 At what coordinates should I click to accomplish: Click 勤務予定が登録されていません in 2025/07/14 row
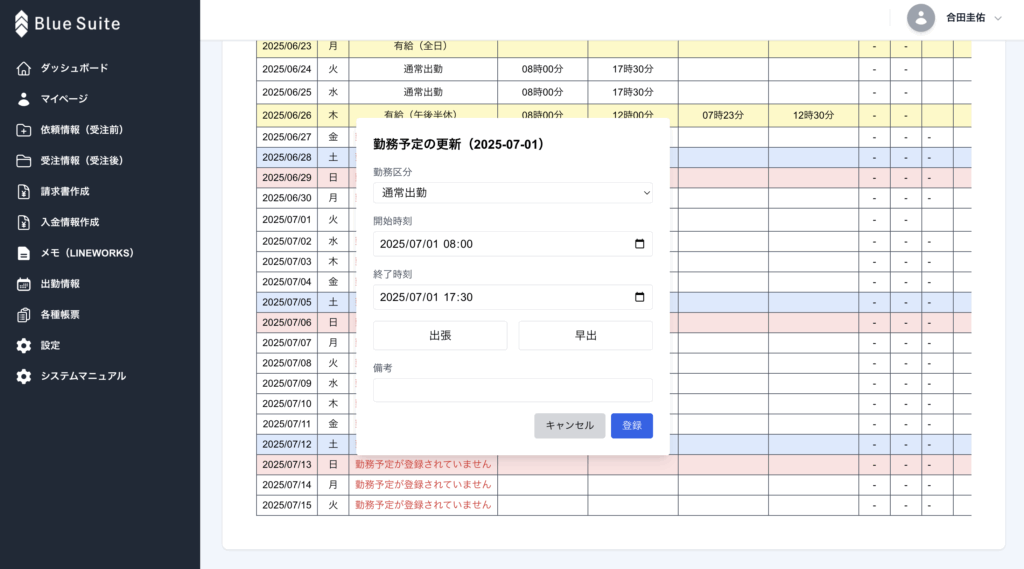pos(423,485)
